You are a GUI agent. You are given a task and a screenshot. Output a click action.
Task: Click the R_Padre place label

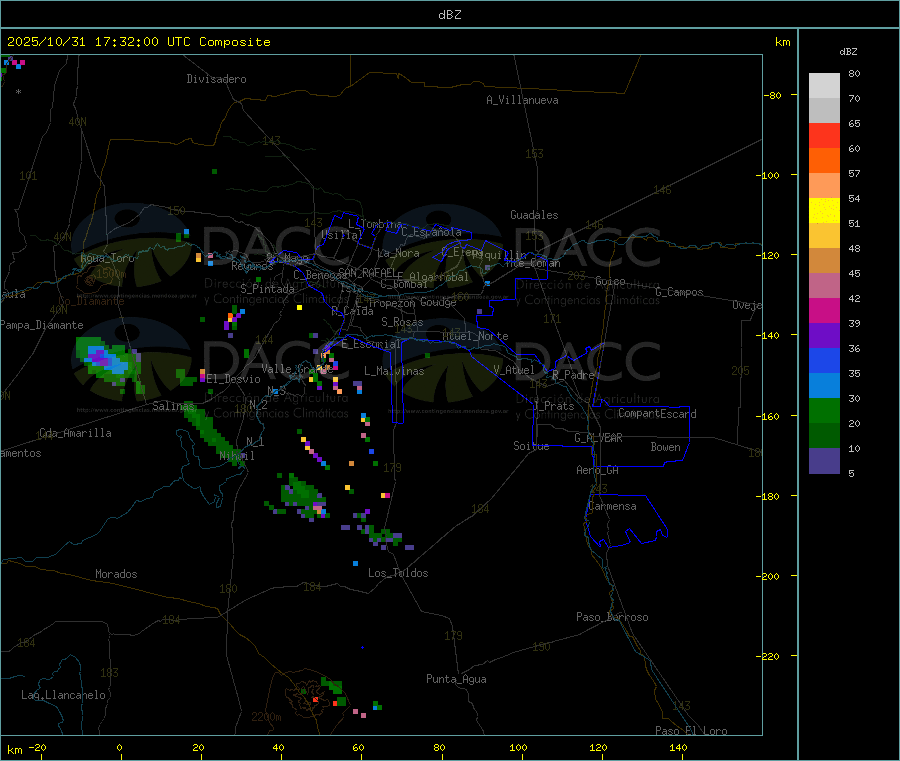point(573,375)
